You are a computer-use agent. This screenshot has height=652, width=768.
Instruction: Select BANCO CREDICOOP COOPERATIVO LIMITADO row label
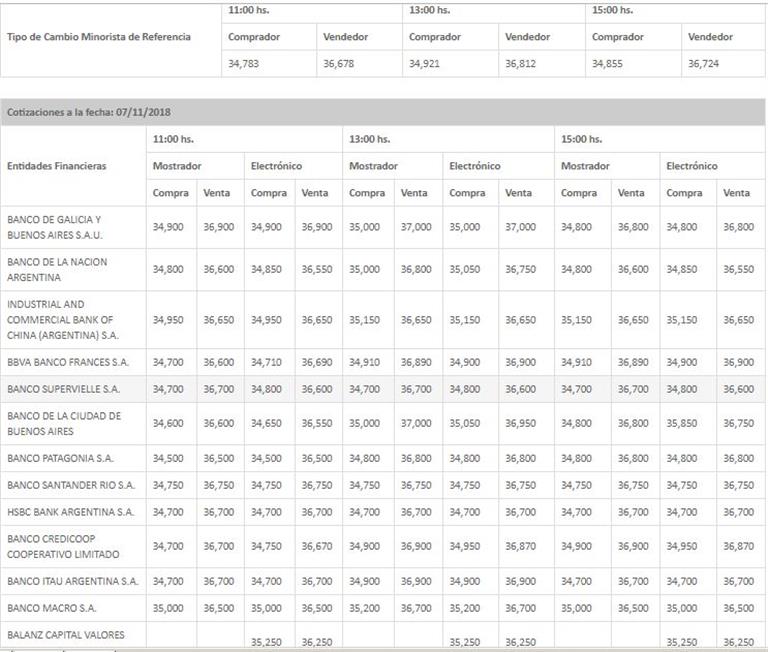tap(63, 546)
